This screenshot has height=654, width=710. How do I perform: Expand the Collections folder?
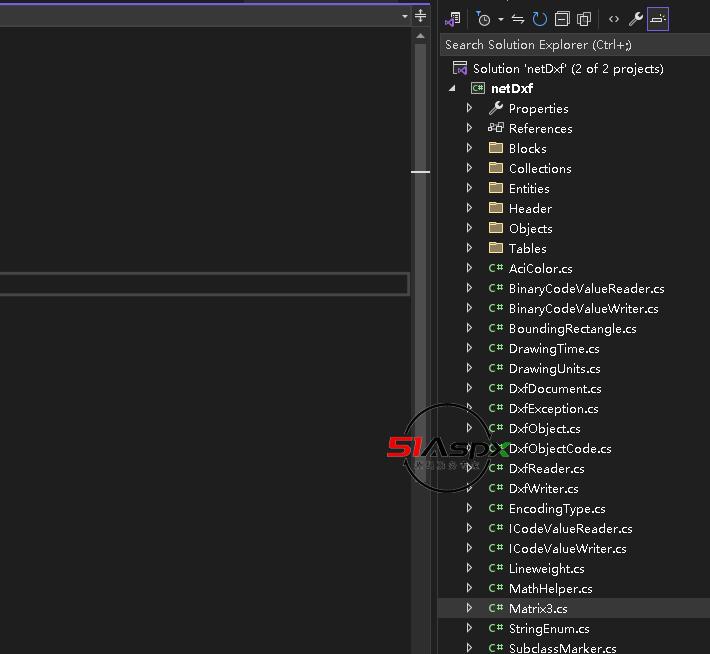[x=470, y=168]
